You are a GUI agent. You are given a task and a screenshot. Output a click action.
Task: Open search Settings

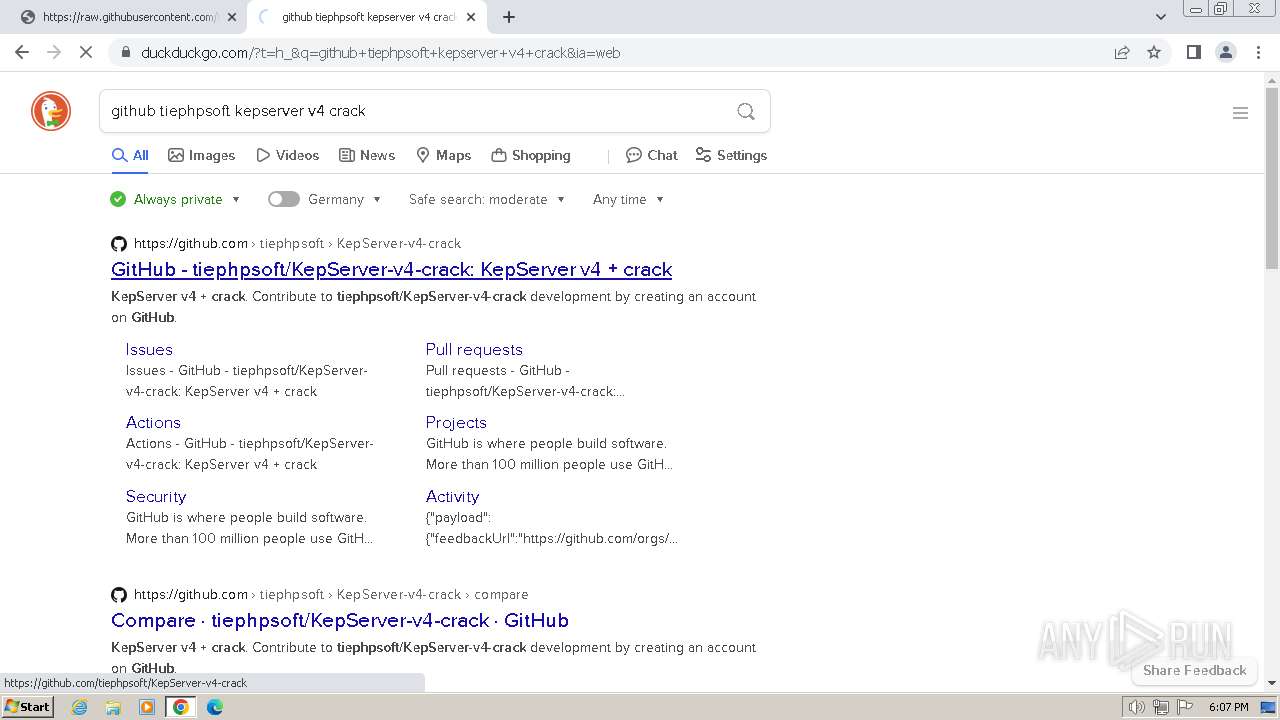(x=731, y=155)
